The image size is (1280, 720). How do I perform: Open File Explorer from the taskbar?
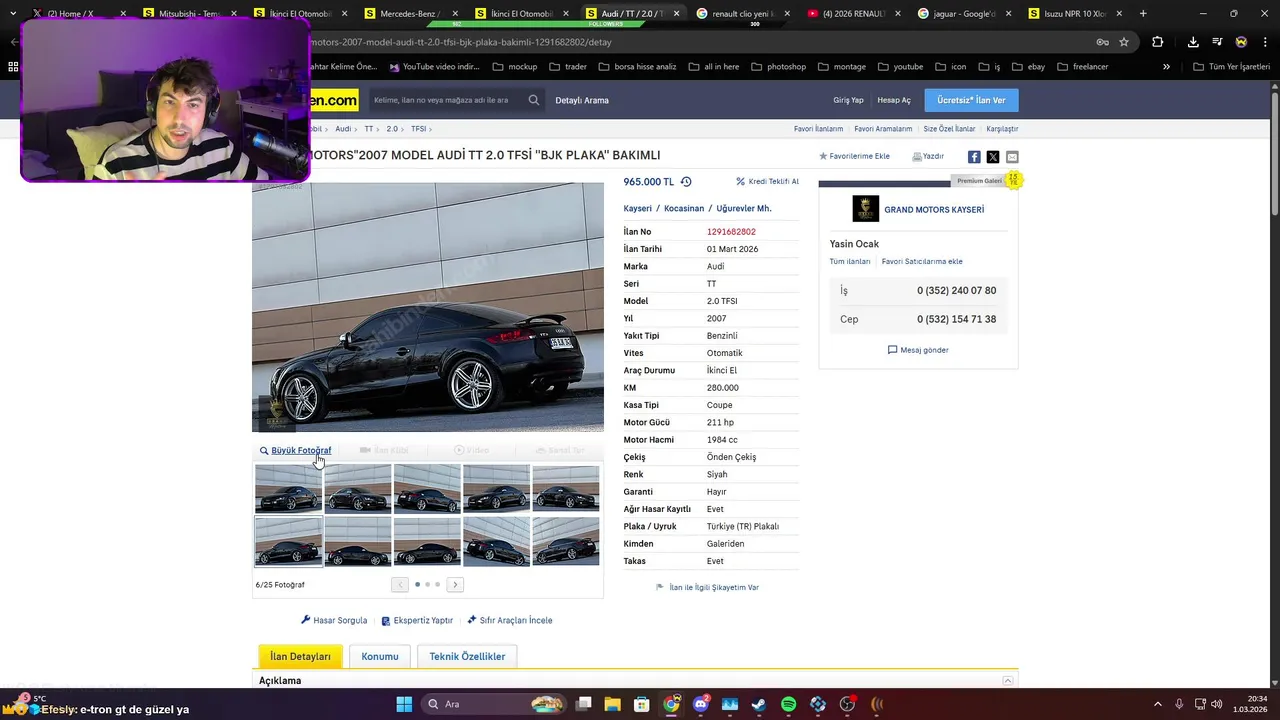612,704
